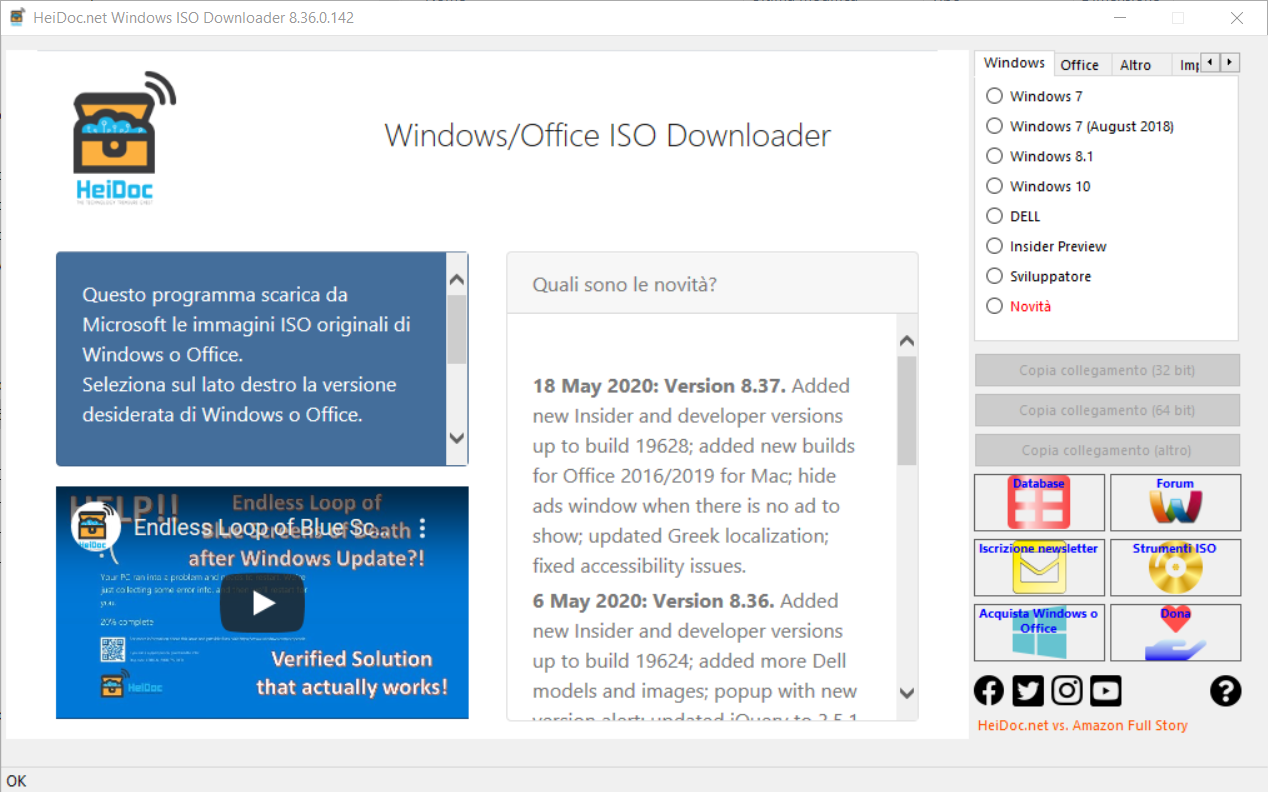Click down arrow of blue description scrollbar
The image size is (1268, 792).
457,437
